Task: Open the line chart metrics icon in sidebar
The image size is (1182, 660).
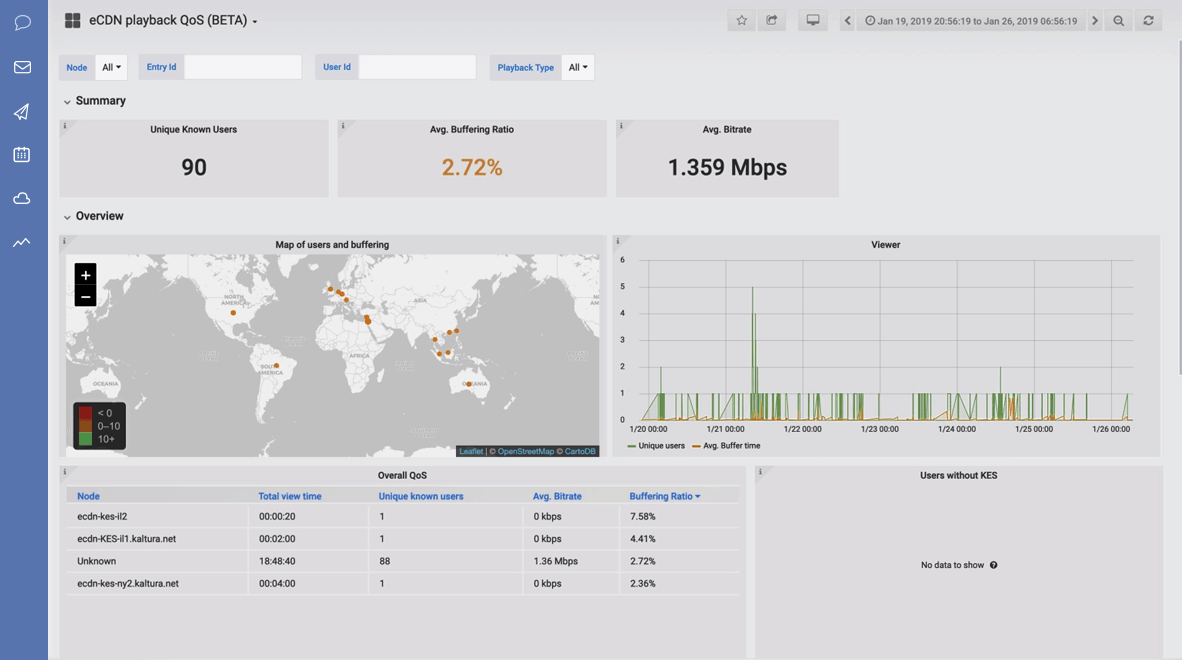Action: [x=21, y=241]
